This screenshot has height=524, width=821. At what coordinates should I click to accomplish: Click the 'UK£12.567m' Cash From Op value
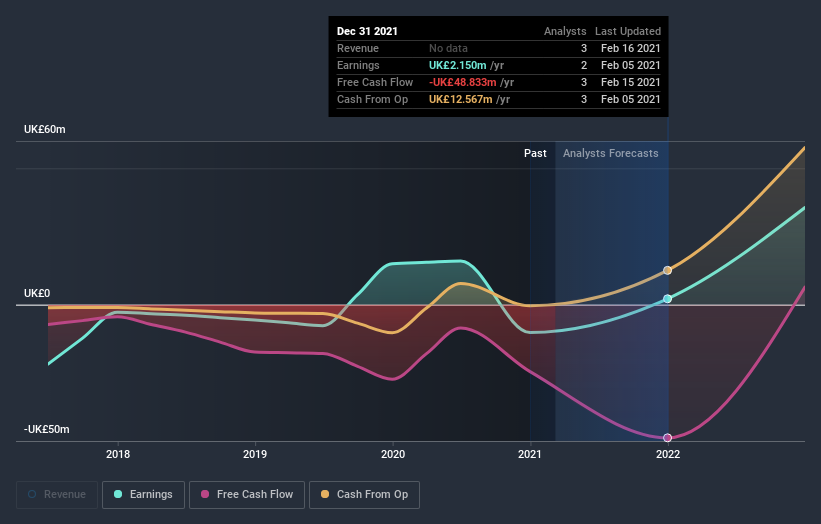click(461, 99)
